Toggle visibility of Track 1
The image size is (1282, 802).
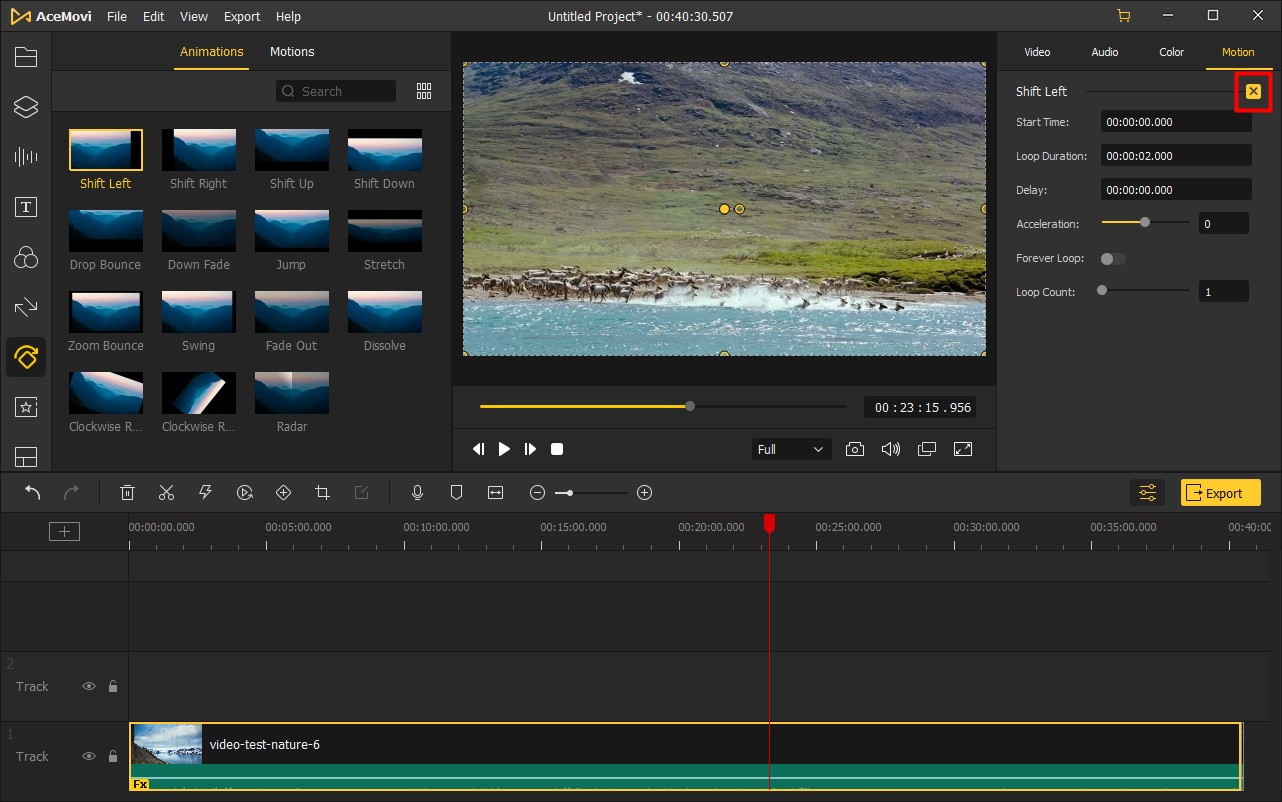[89, 756]
